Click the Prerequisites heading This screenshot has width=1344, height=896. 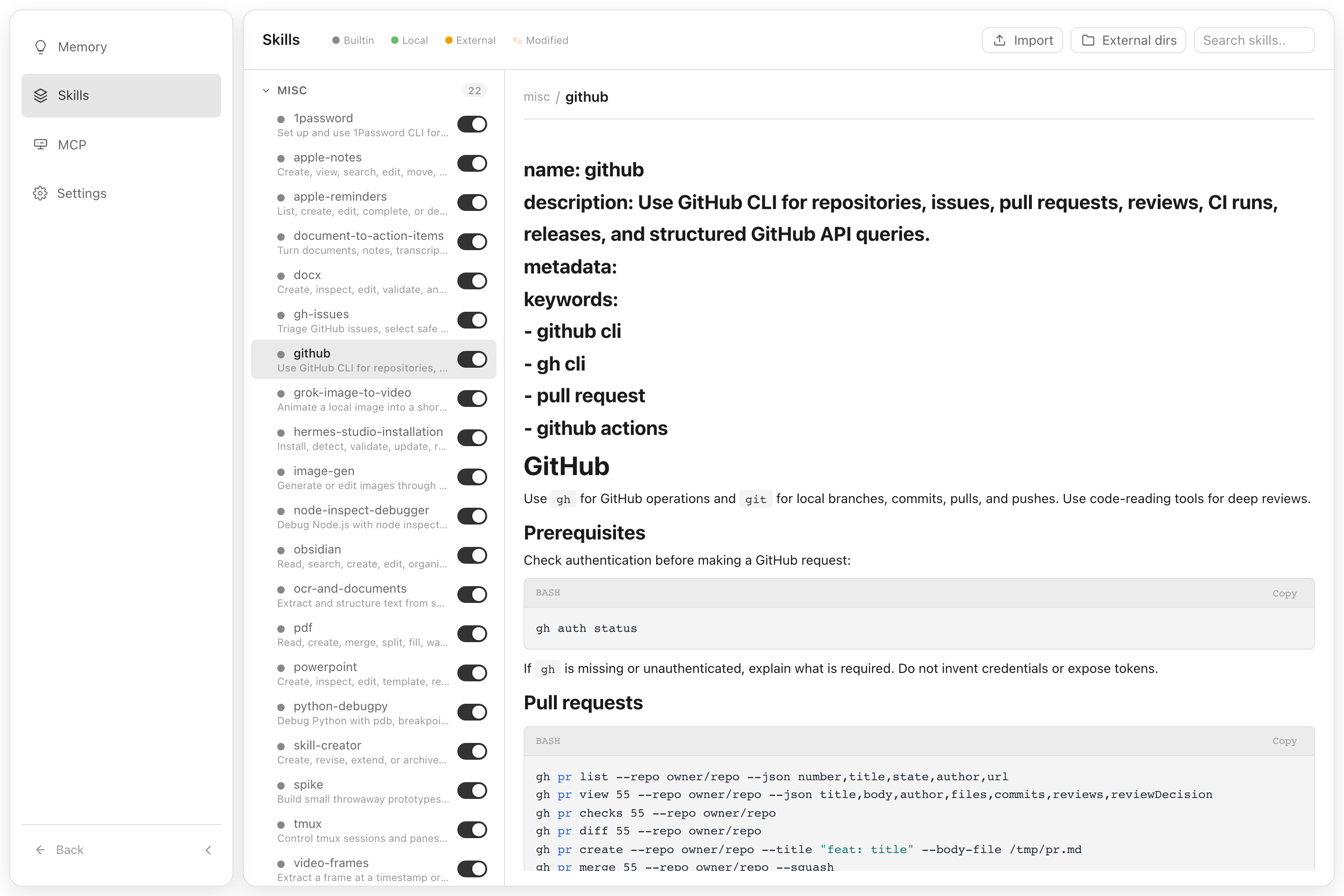(x=584, y=532)
